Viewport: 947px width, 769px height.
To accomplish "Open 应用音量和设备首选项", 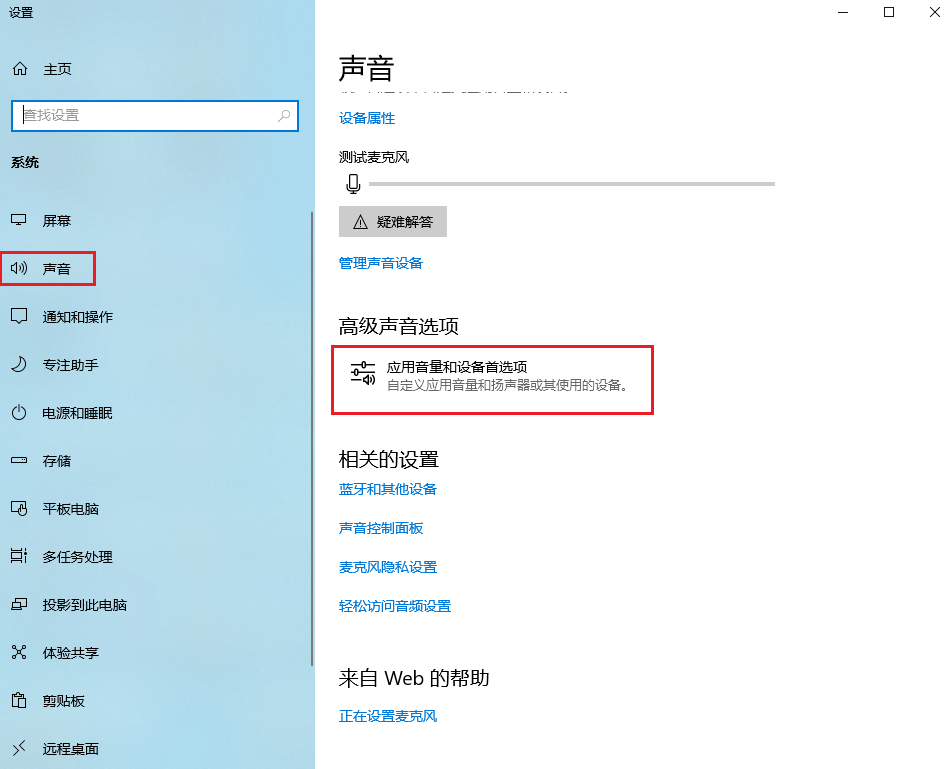I will click(x=493, y=380).
